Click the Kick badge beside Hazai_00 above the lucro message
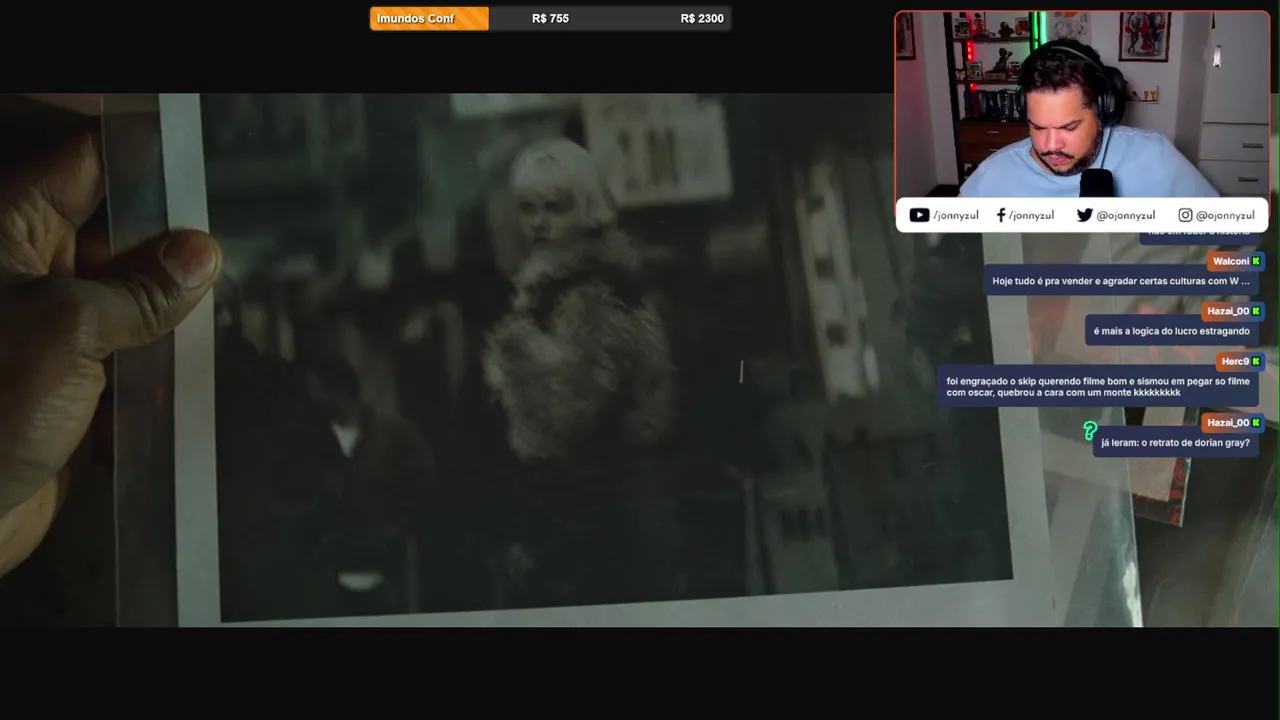The image size is (1280, 720). coord(1256,311)
